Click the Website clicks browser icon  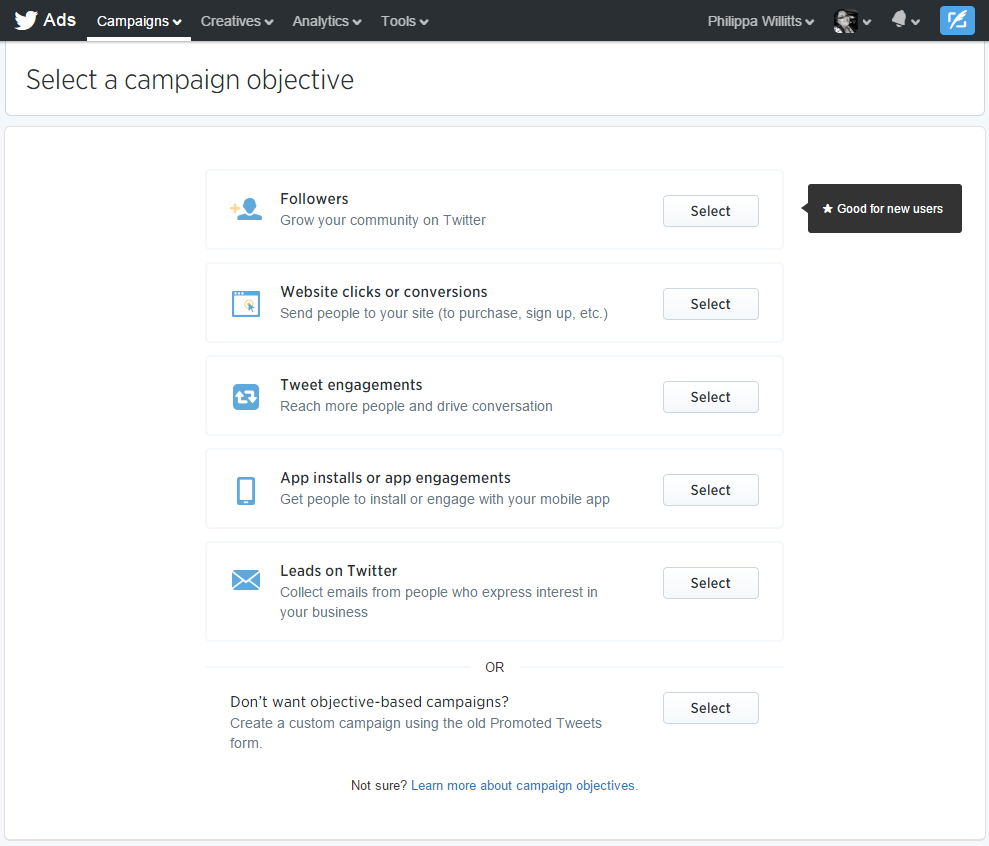click(x=246, y=303)
